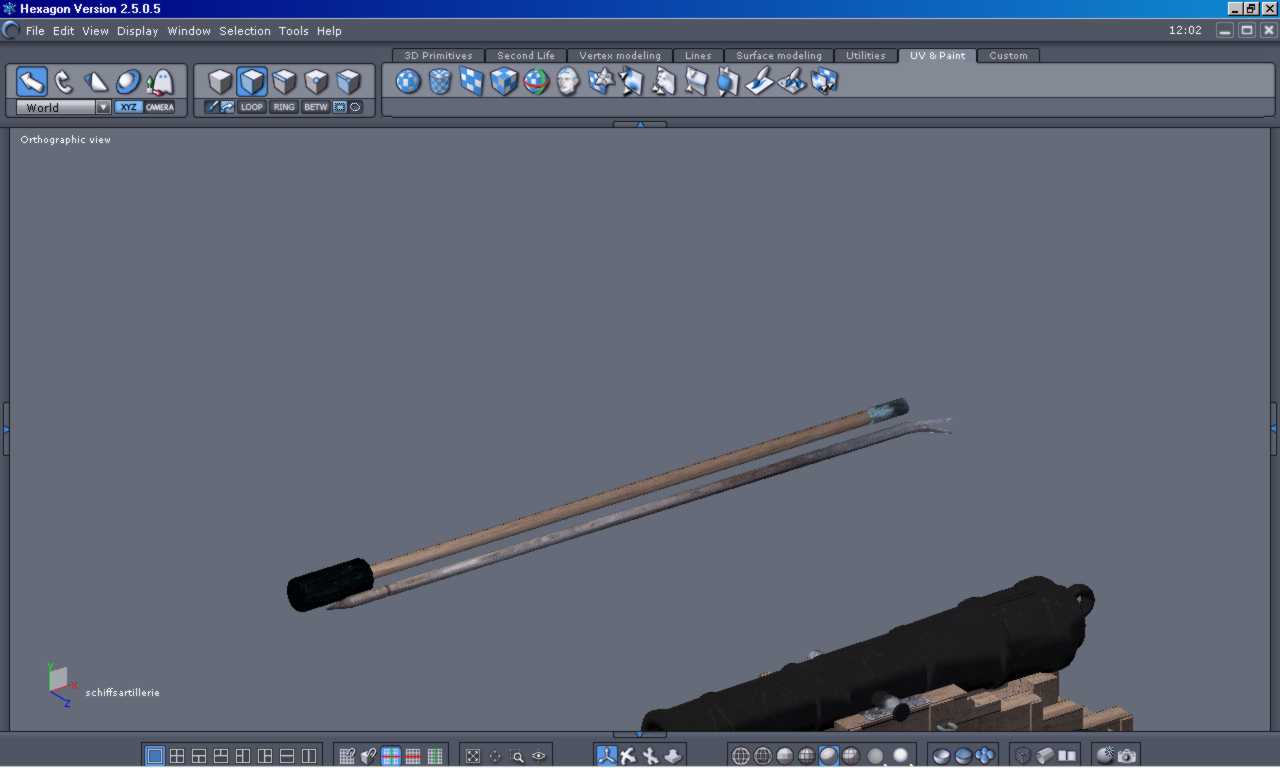Image resolution: width=1280 pixels, height=768 pixels.
Task: Click the fit-all view icon
Action: click(473, 756)
